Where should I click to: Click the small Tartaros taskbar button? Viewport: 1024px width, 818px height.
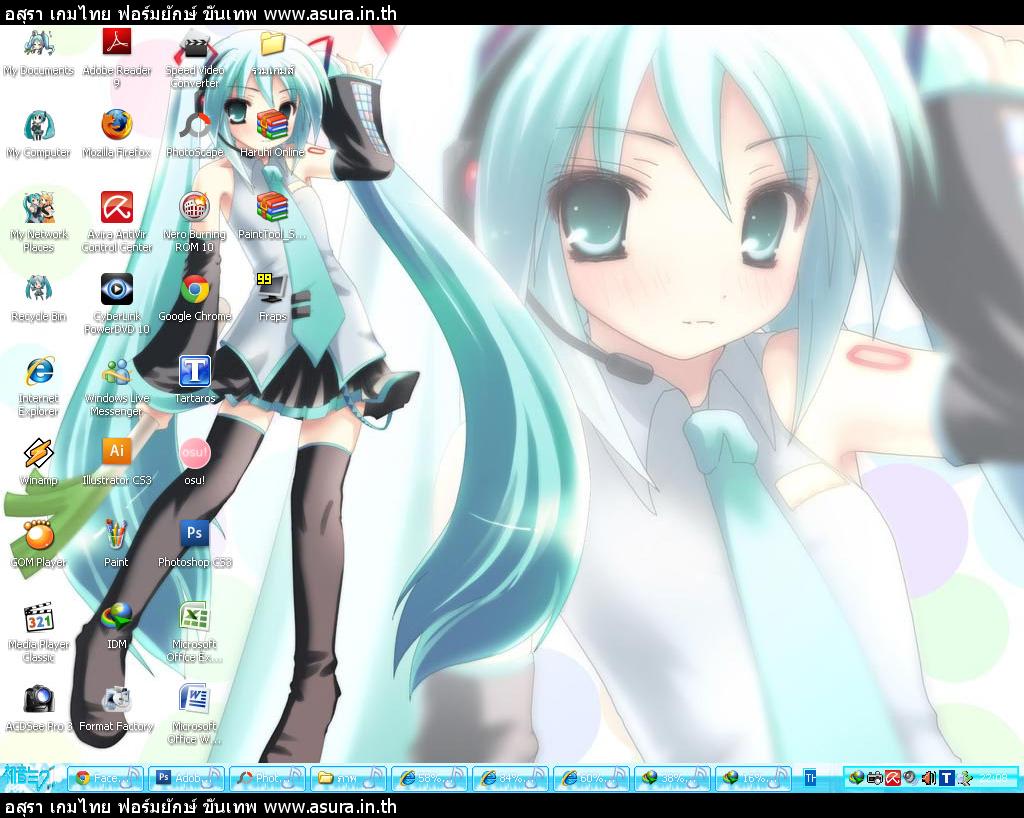coord(810,778)
